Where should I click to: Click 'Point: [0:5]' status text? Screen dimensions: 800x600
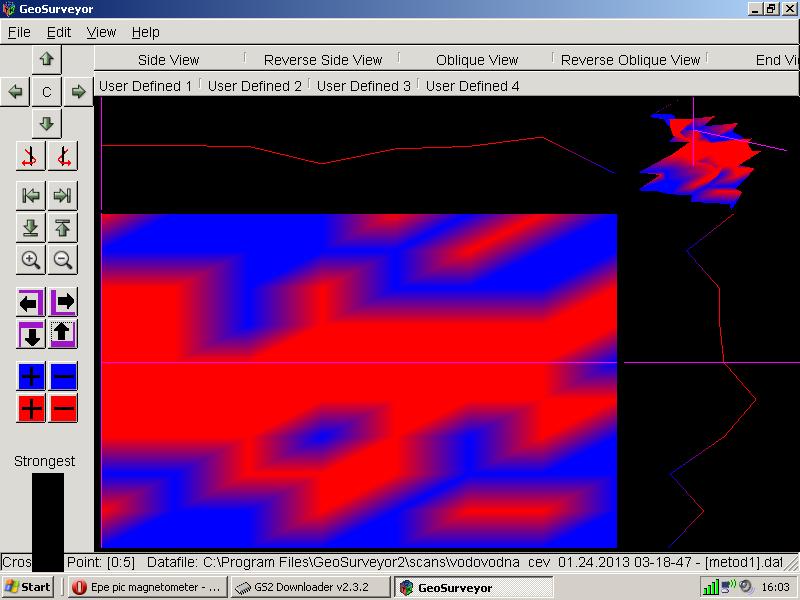pyautogui.click(x=101, y=562)
